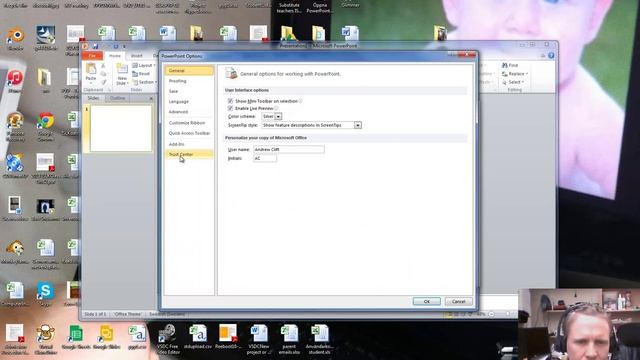Open Layout dropdown in Slides group
Viewport: 640px width, 360px height.
144,65
